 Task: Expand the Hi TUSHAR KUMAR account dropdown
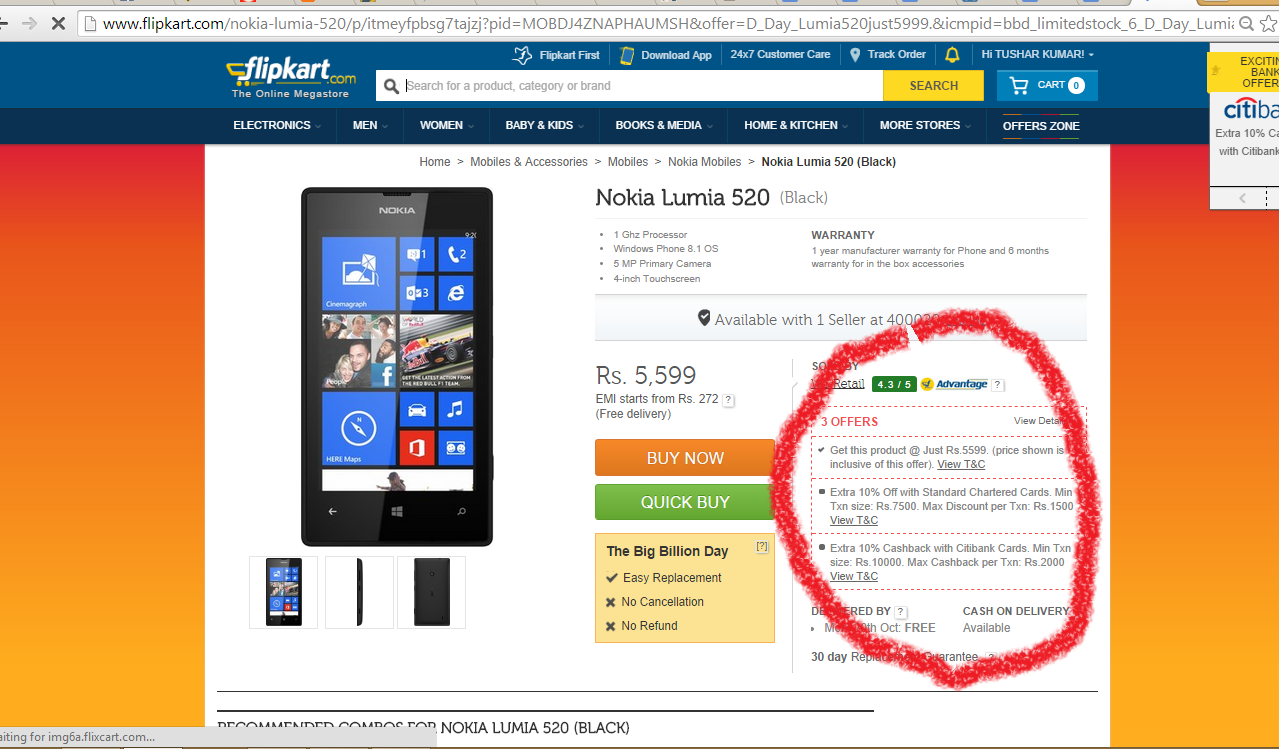pos(1038,55)
